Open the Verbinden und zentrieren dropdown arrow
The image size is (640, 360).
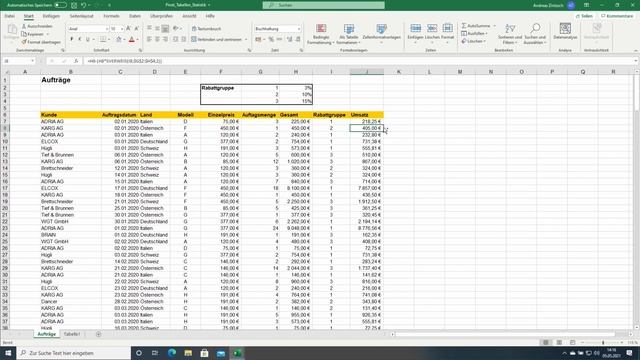[x=246, y=39]
